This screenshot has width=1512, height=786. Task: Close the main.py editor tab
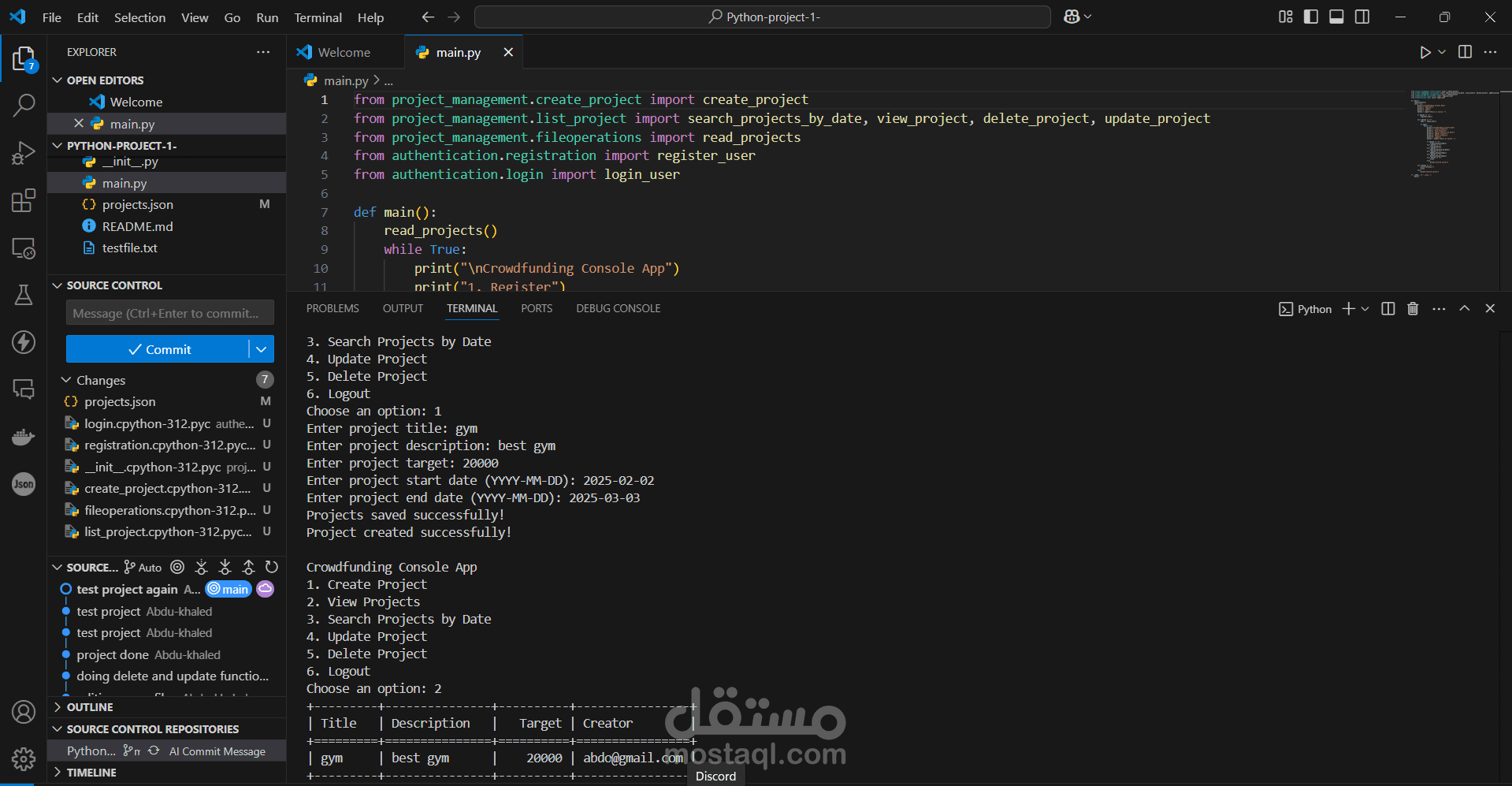coord(508,52)
